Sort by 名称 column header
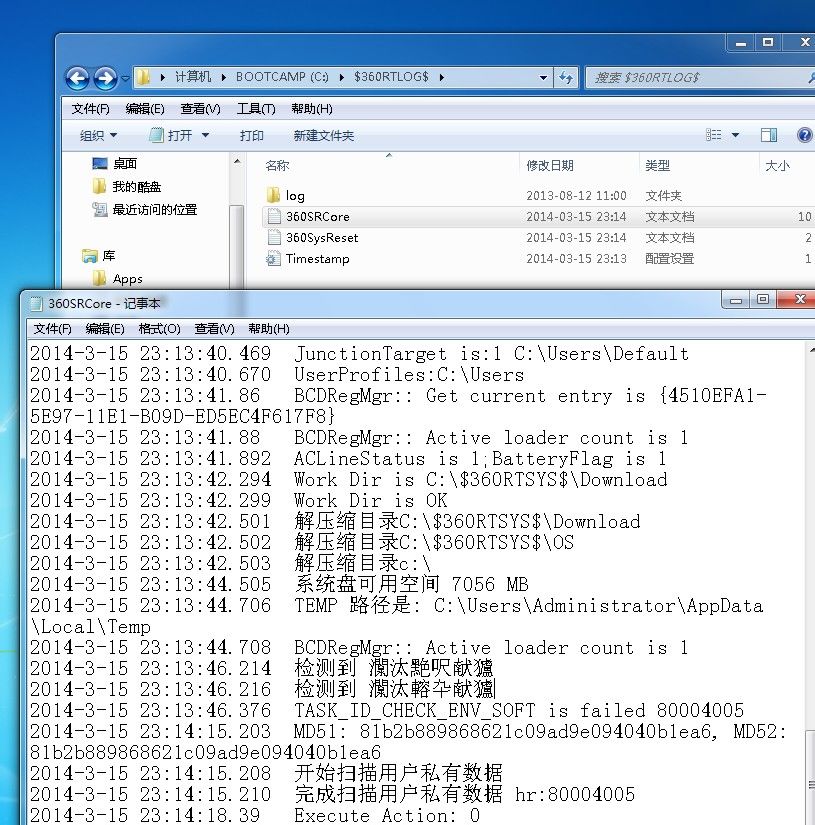 click(x=277, y=166)
